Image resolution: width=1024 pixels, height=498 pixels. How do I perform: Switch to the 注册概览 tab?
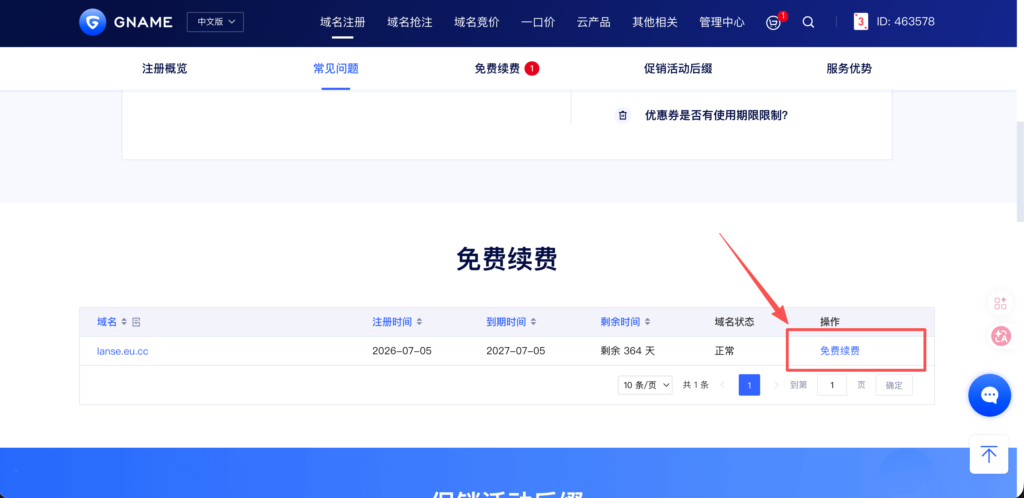[x=165, y=69]
